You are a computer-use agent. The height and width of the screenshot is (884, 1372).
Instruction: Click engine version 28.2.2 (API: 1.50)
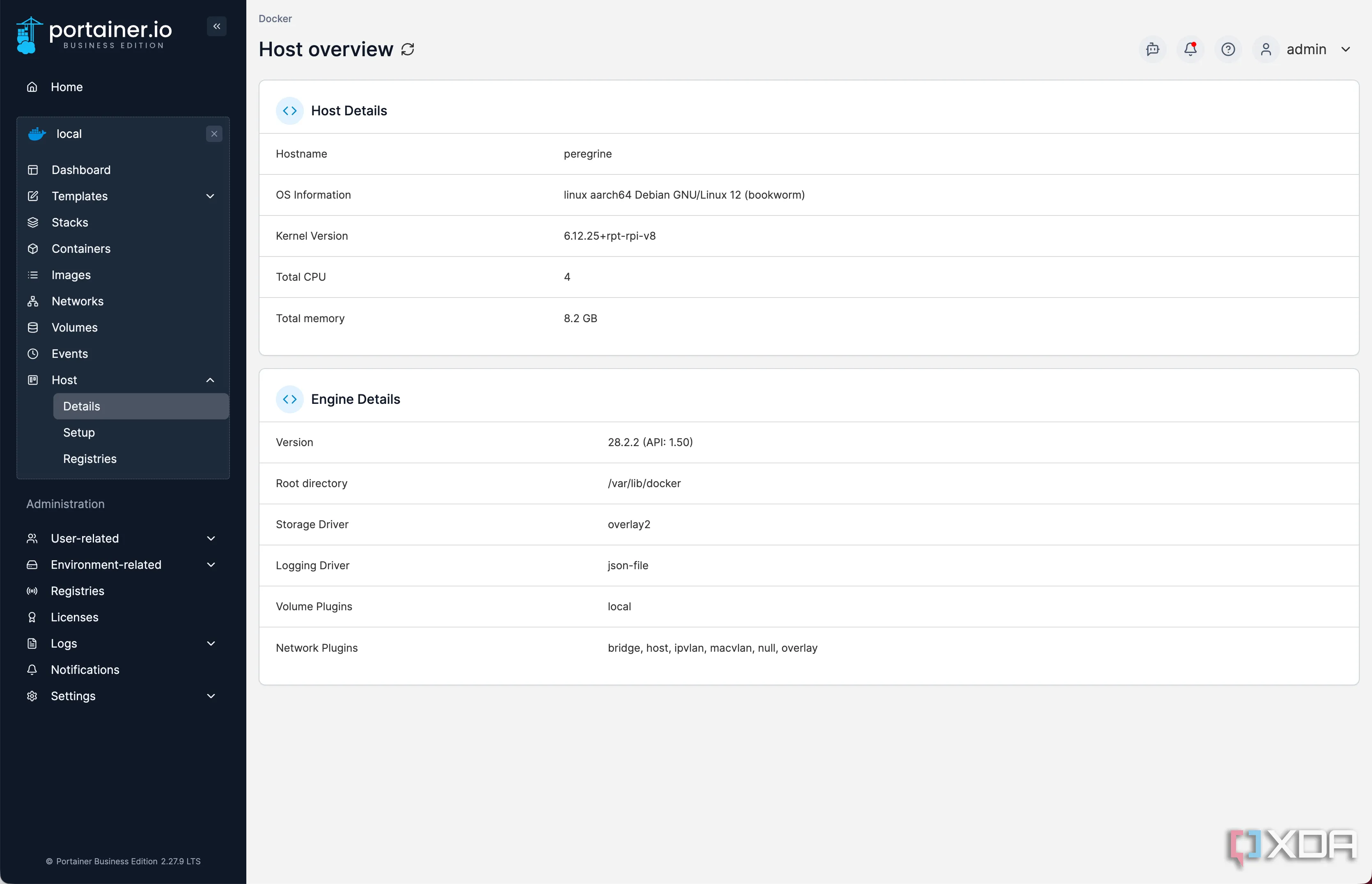(650, 442)
